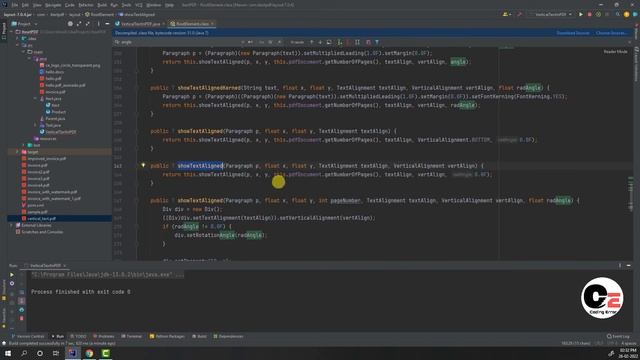The width and height of the screenshot is (640, 360).
Task: Click the Build hammer icon in top toolbar
Action: tap(519, 14)
